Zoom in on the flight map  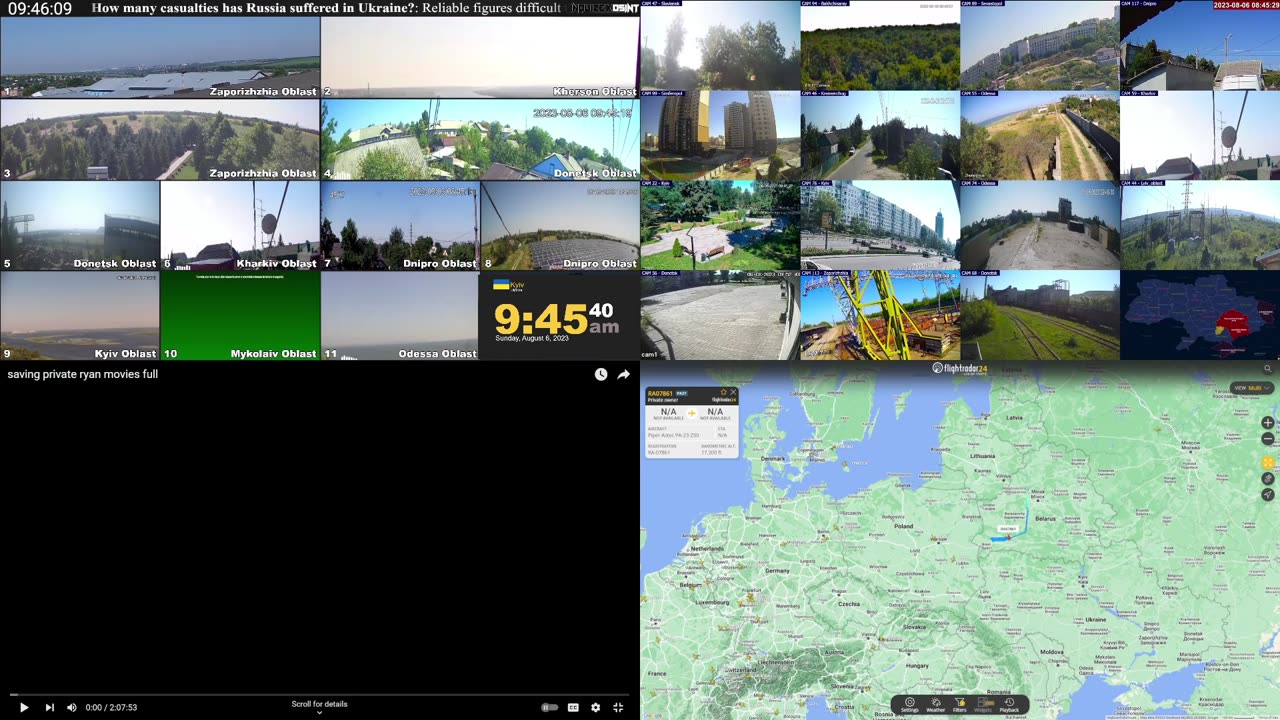point(1268,423)
